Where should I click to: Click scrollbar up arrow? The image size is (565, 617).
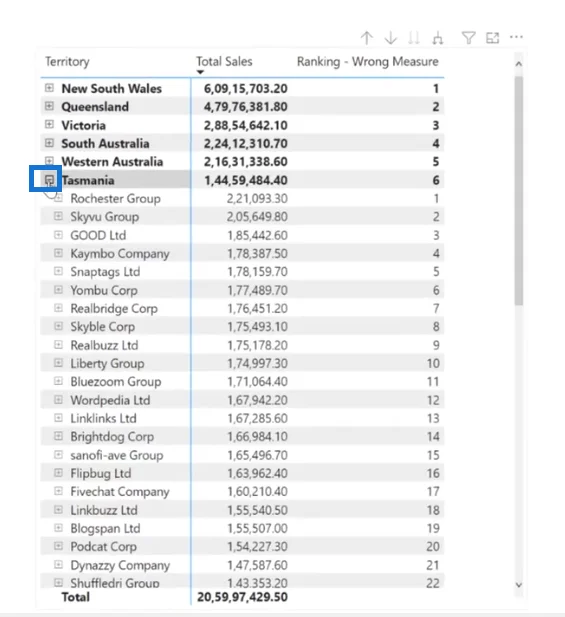(519, 64)
